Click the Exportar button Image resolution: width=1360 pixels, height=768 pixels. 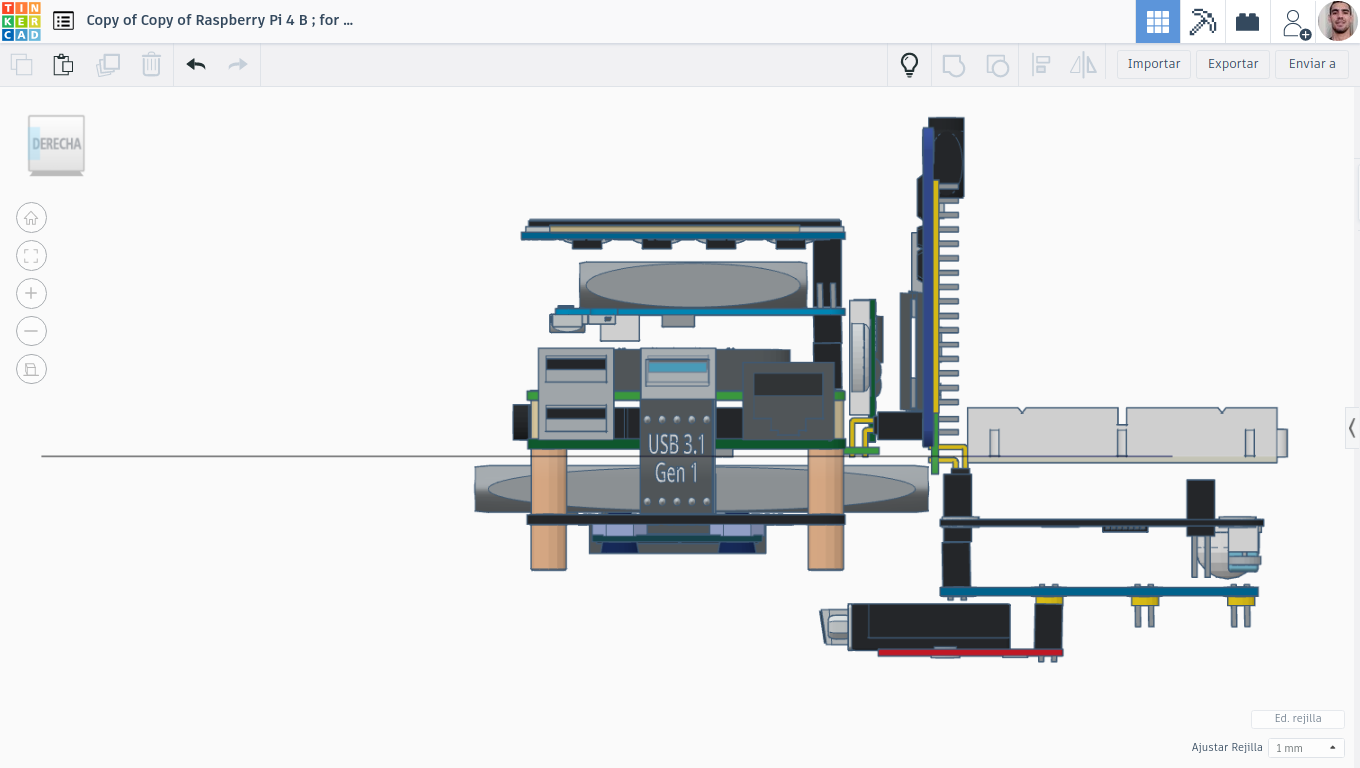[x=1233, y=64]
